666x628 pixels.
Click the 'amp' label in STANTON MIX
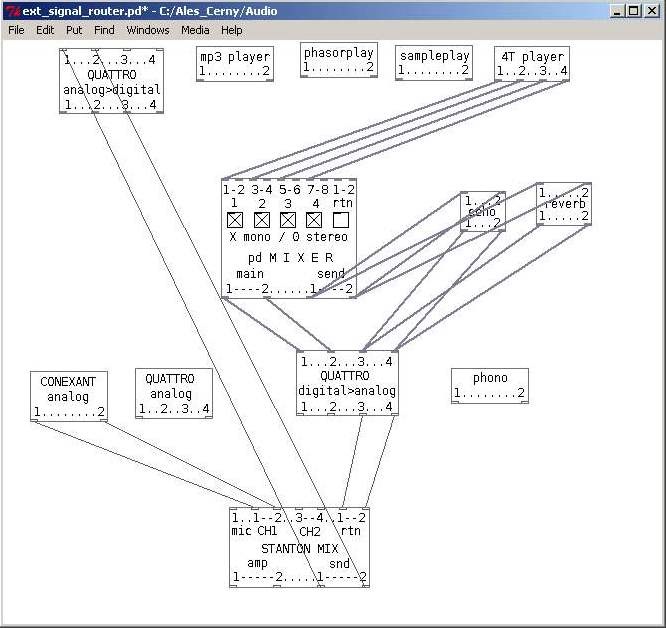coord(257,563)
